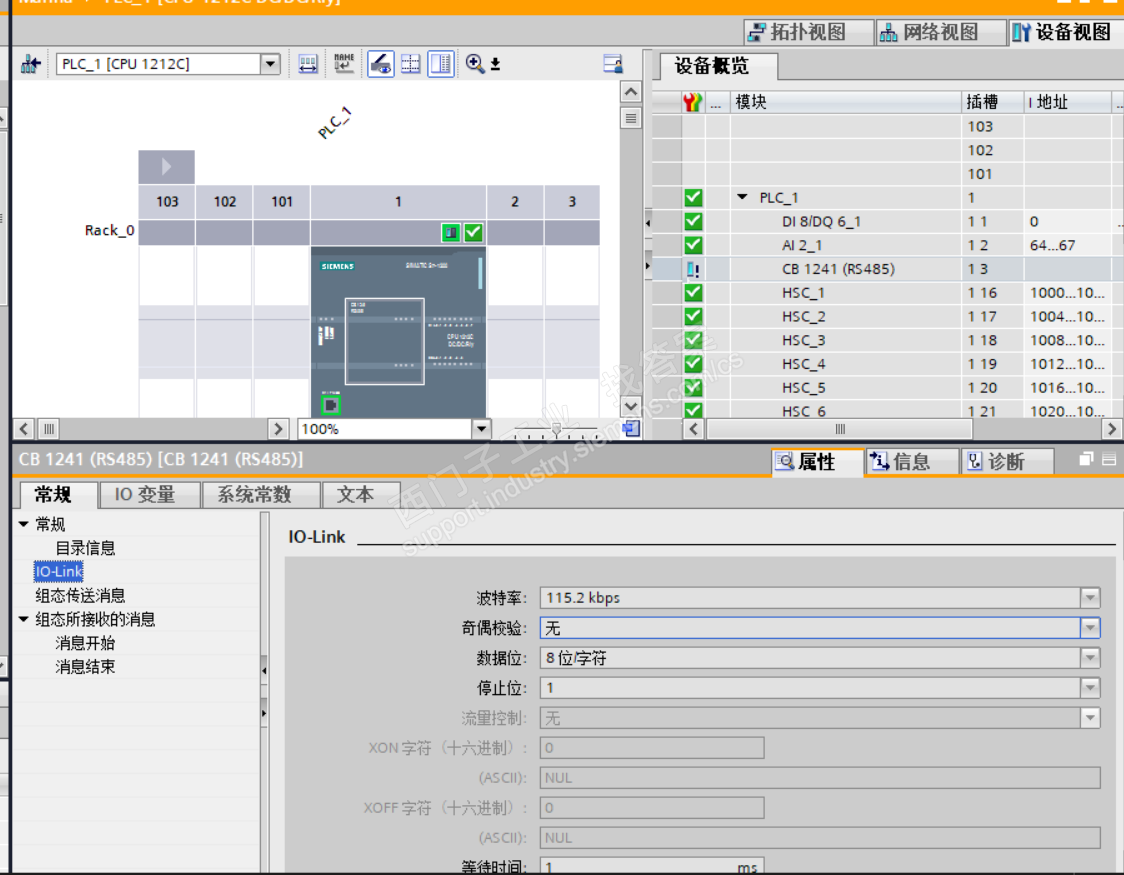Click the scroll down arrow of the device canvas
Image resolution: width=1124 pixels, height=875 pixels.
point(631,406)
